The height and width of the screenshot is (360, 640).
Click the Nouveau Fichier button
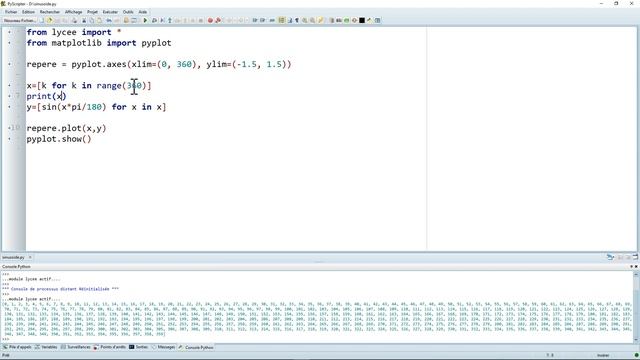(x=20, y=20)
